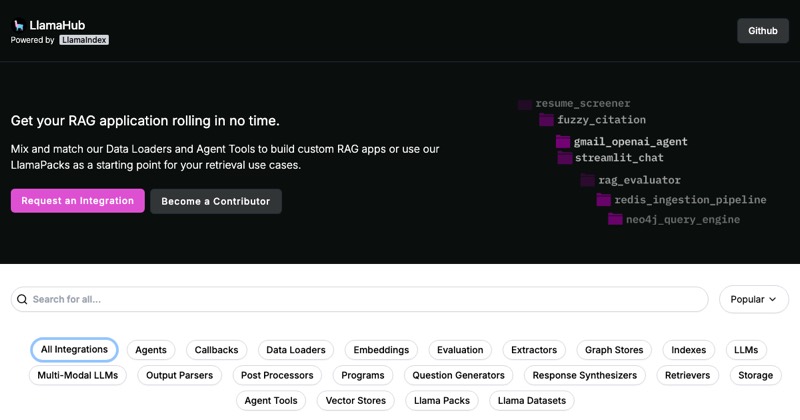The height and width of the screenshot is (420, 800).
Task: Select the Callbacks filter chip
Action: (x=216, y=350)
